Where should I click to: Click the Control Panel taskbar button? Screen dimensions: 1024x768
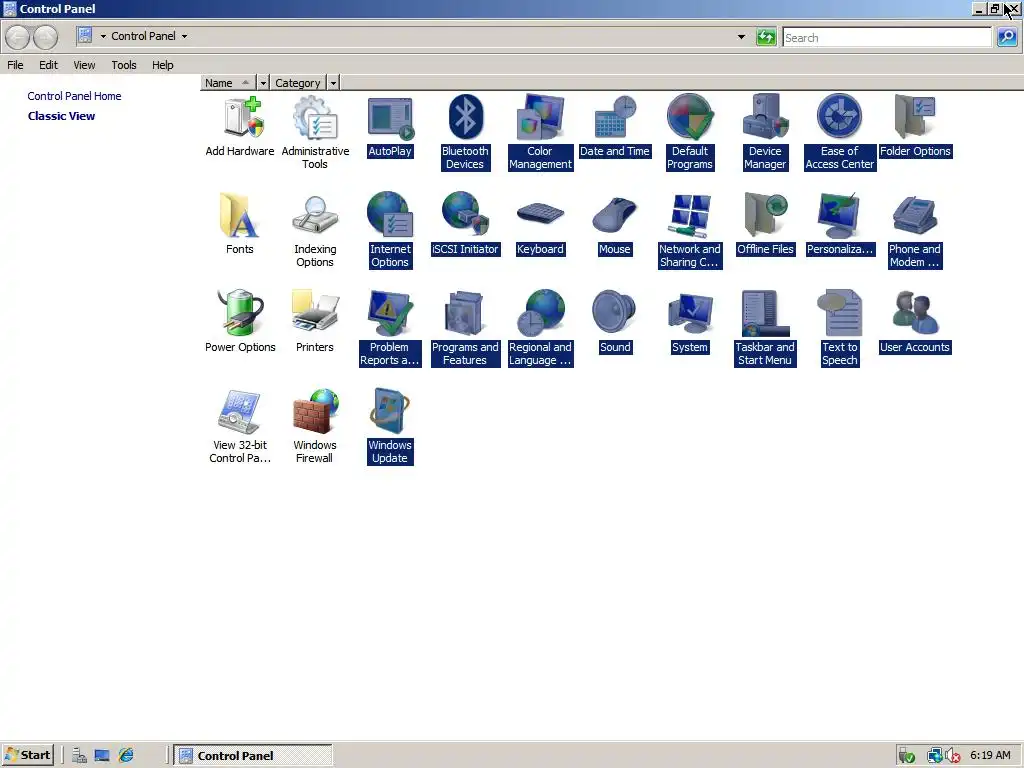click(x=253, y=756)
